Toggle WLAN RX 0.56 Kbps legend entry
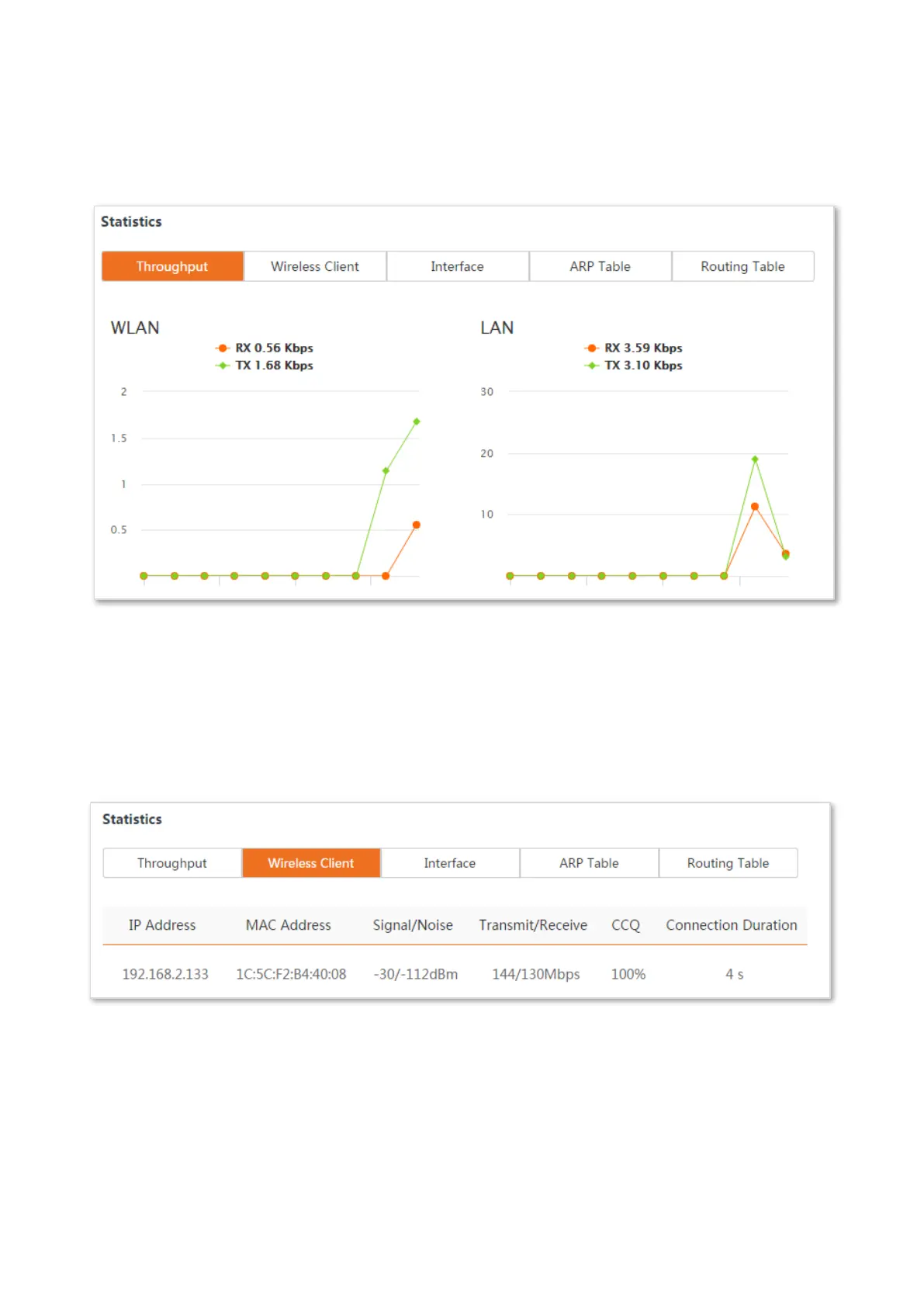 [x=265, y=348]
